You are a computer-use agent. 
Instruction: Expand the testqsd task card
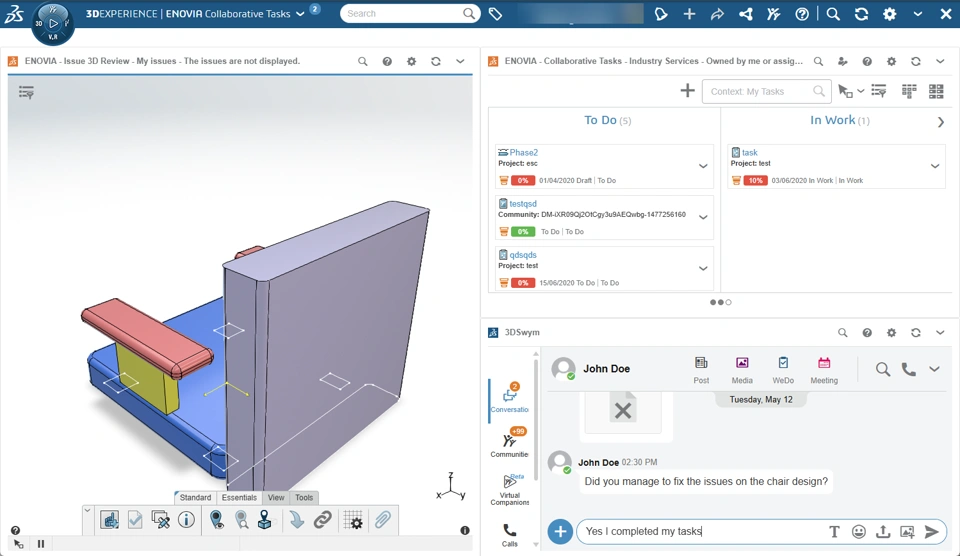(x=703, y=217)
